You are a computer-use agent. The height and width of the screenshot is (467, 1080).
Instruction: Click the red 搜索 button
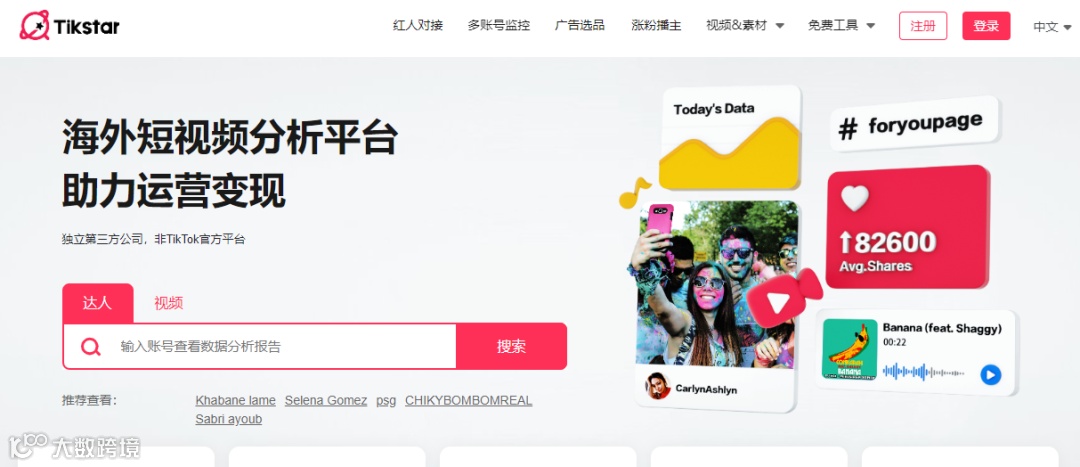pyautogui.click(x=512, y=346)
